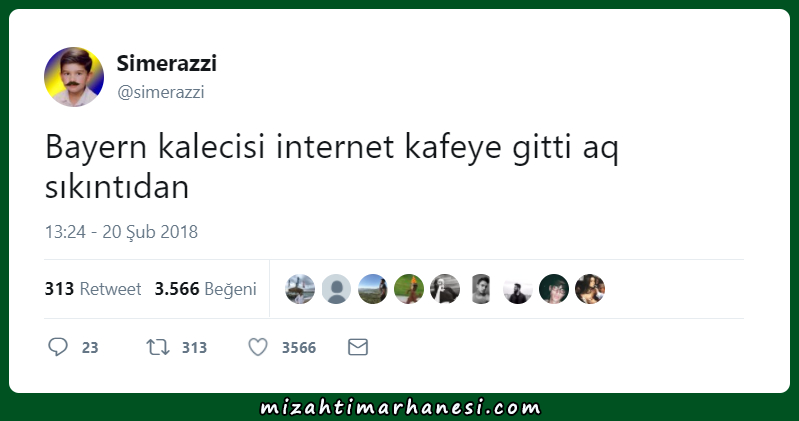Viewport: 799px width, 421px height.
Task: Click the sixth liker avatar, grayscale portrait
Action: 481,289
